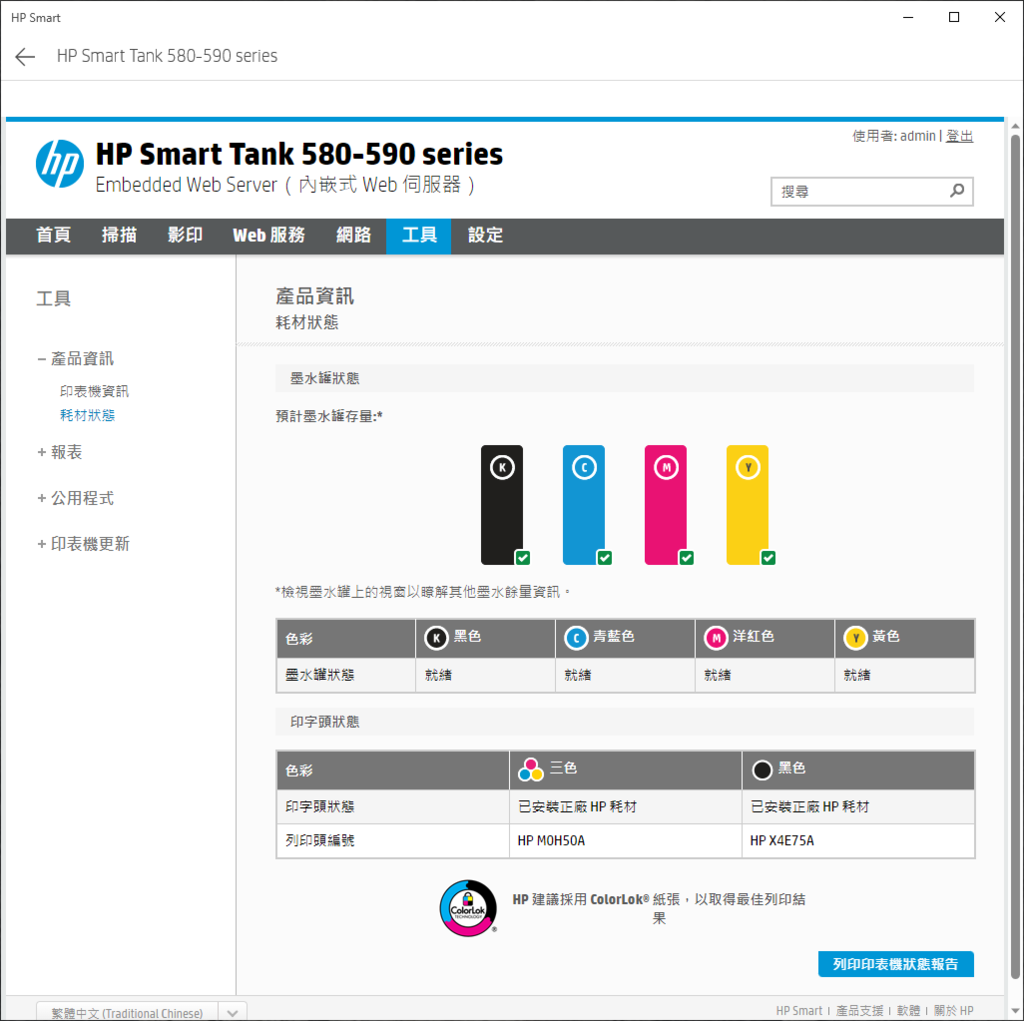Click the green check on yellow tank
Screen dimensions: 1024x1021
click(x=768, y=557)
